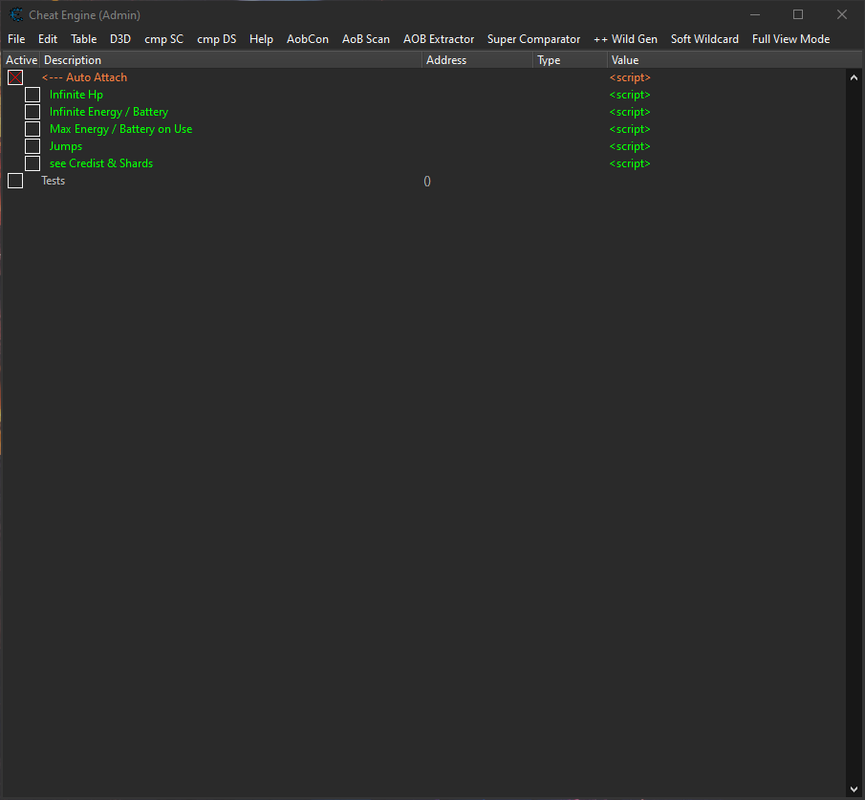Enable the Infinite Hp checkbox
865x800 pixels.
coord(33,95)
